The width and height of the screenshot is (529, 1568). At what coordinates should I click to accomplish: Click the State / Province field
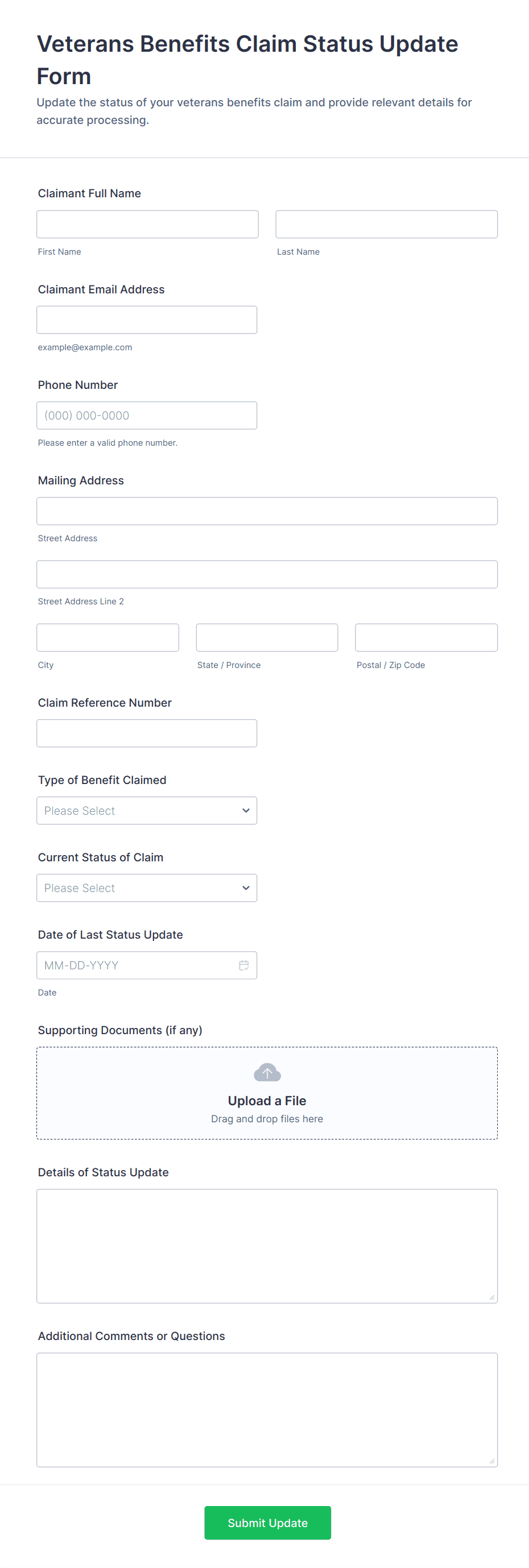coord(267,638)
